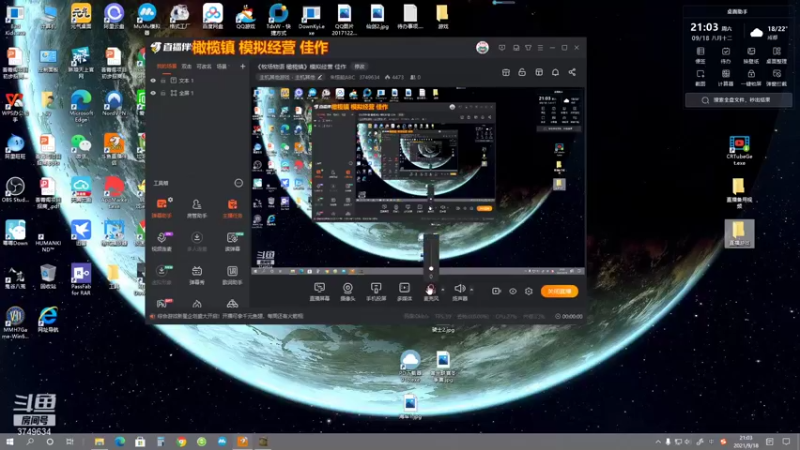Click the store icon in the stream header

(506, 72)
